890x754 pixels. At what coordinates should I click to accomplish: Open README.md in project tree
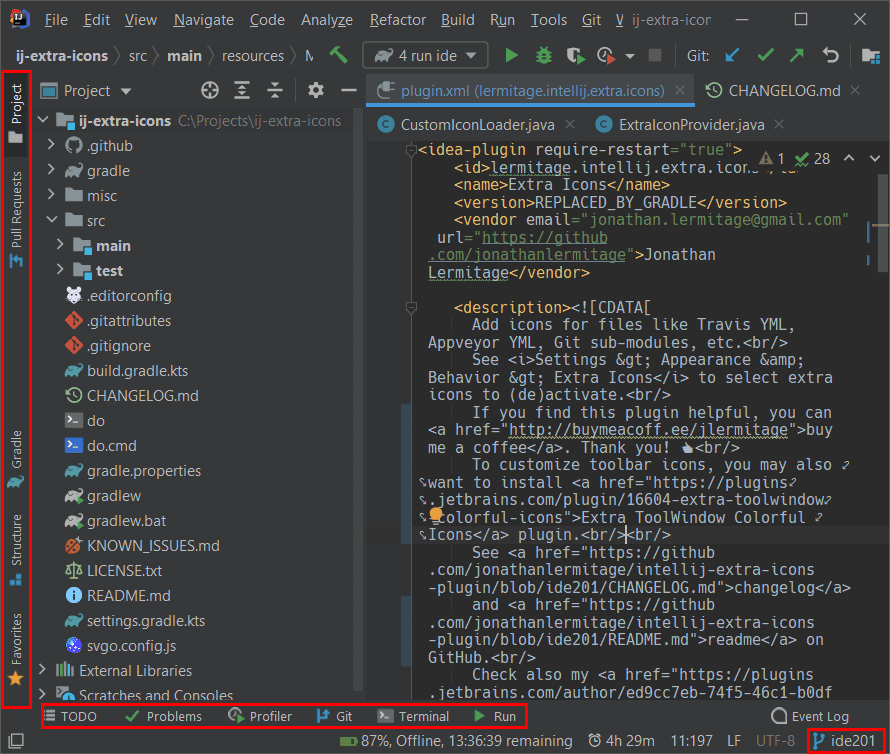(x=128, y=596)
